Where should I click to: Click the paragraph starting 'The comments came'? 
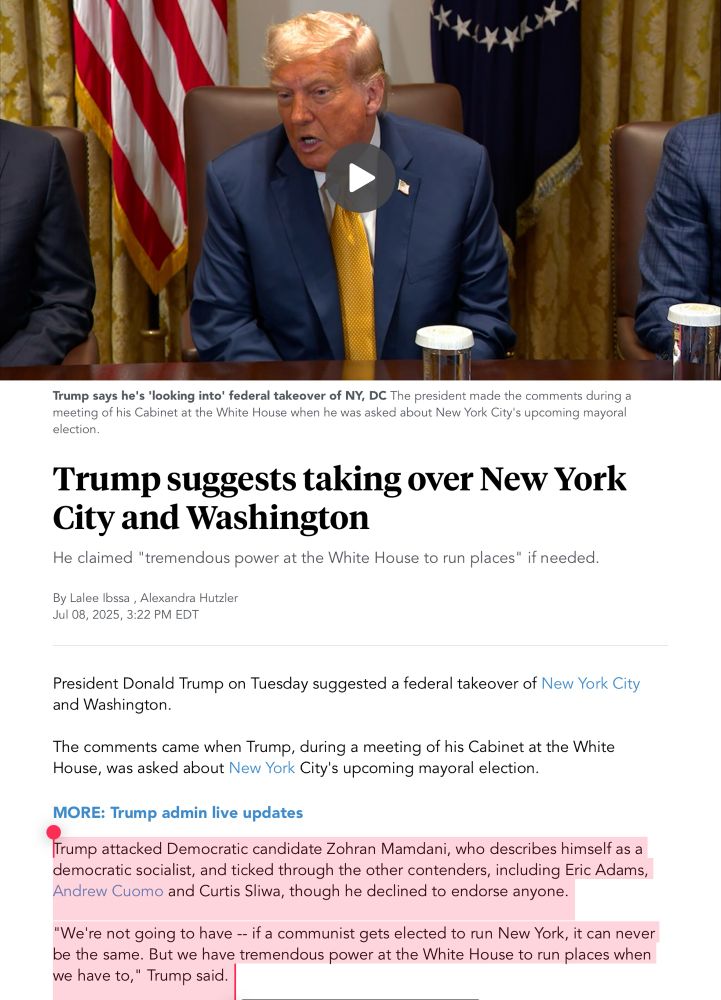tap(333, 757)
